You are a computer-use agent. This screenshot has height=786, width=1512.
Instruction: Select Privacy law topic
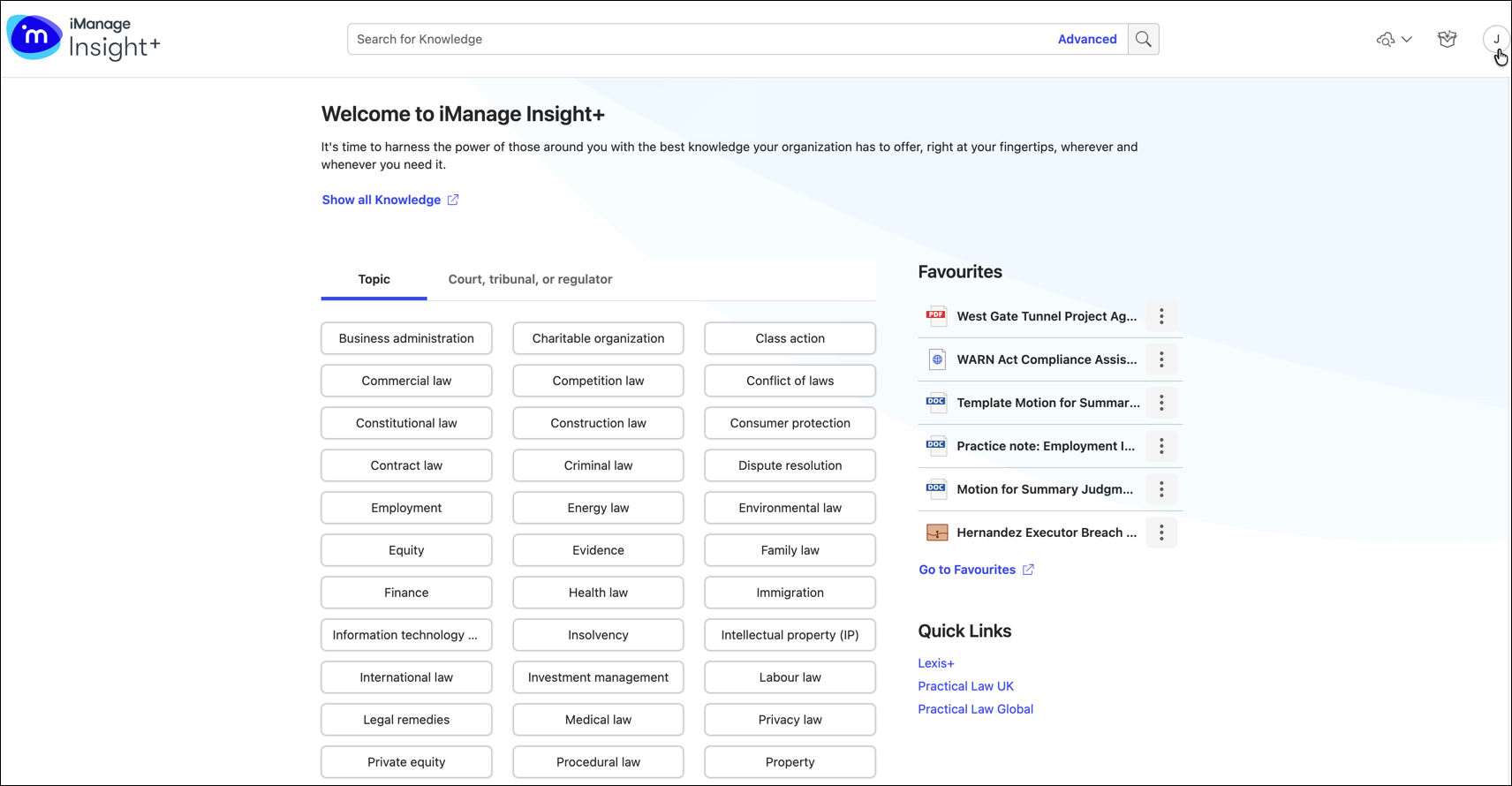(x=790, y=720)
